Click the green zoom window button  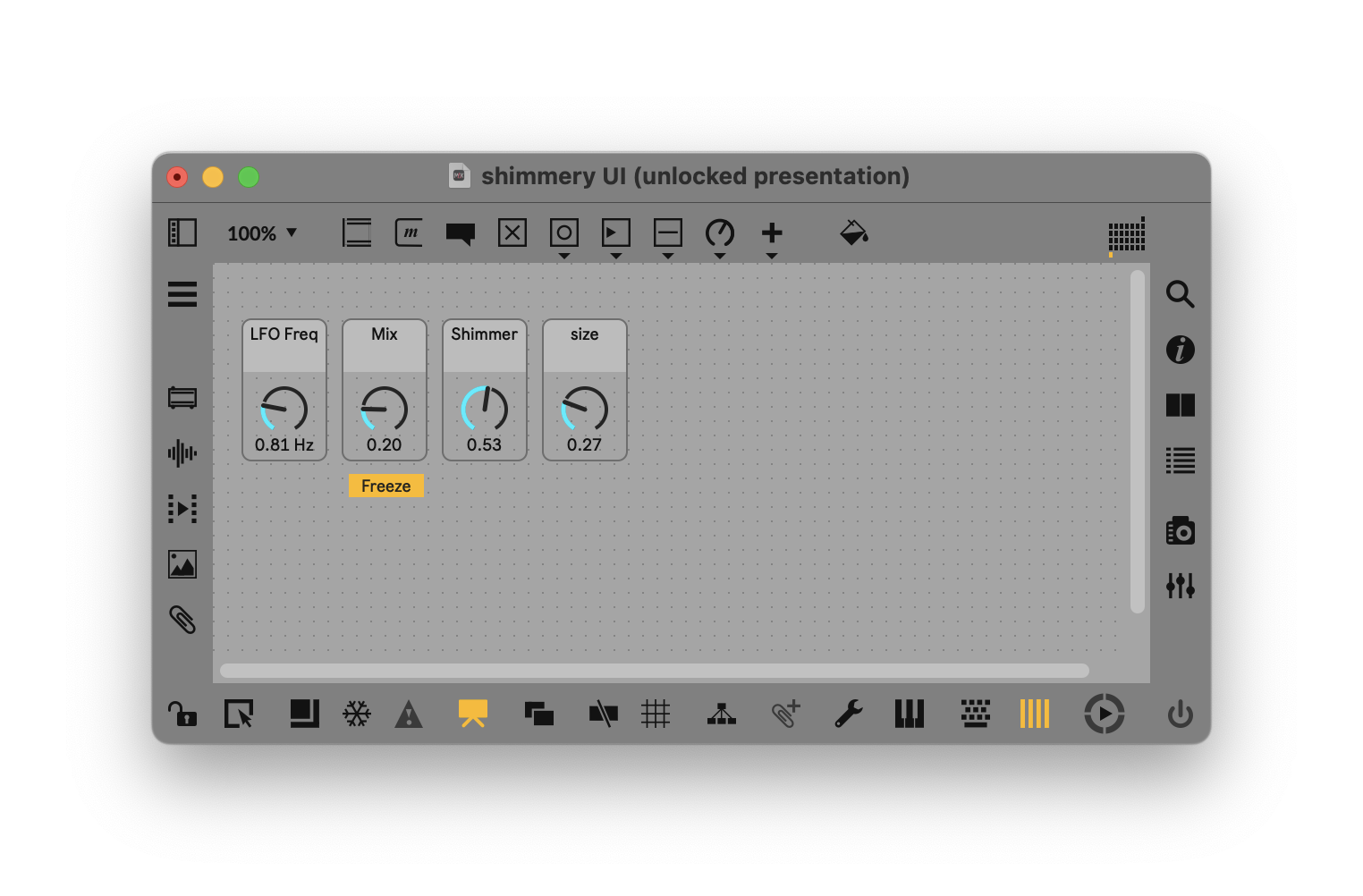pyautogui.click(x=249, y=177)
